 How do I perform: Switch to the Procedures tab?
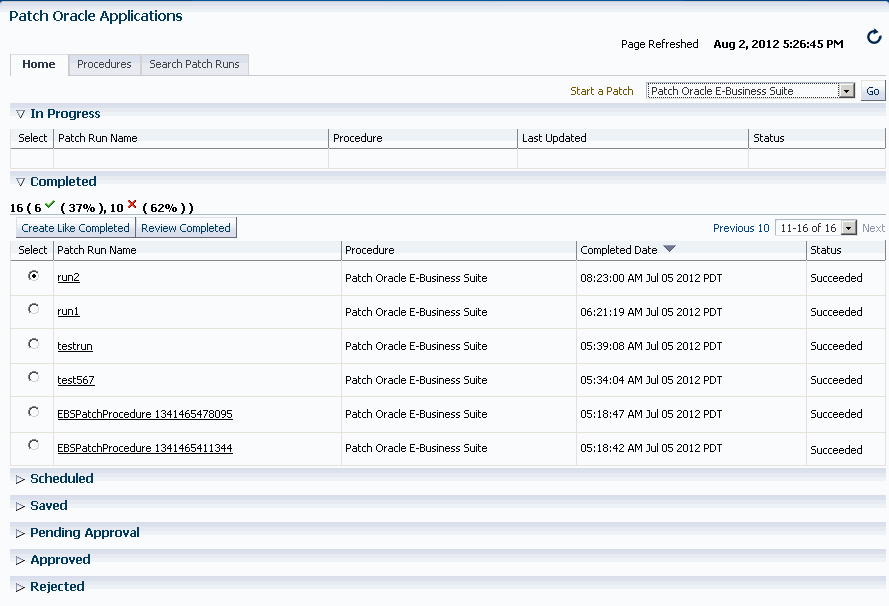[x=104, y=64]
